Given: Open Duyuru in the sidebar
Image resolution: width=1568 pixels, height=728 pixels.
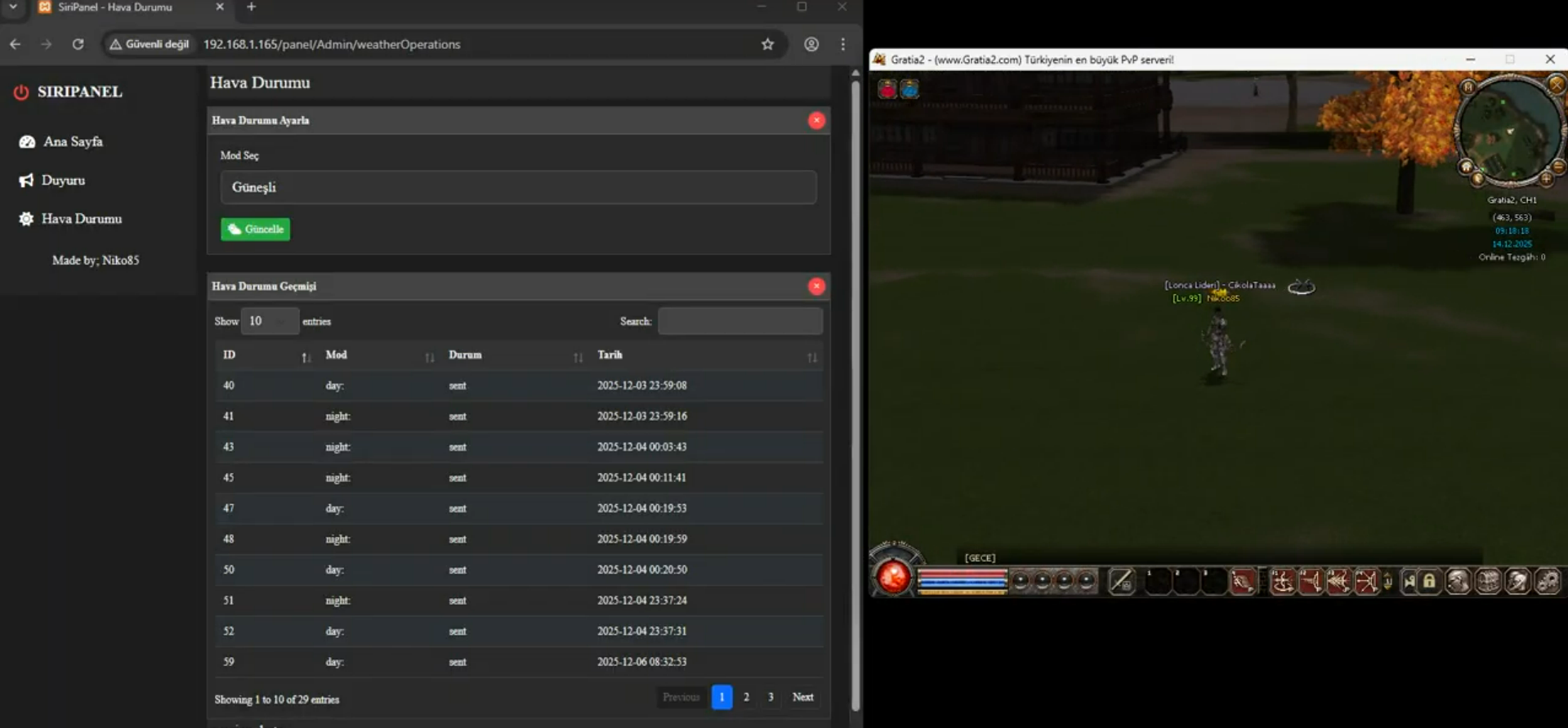Looking at the screenshot, I should tap(52, 180).
